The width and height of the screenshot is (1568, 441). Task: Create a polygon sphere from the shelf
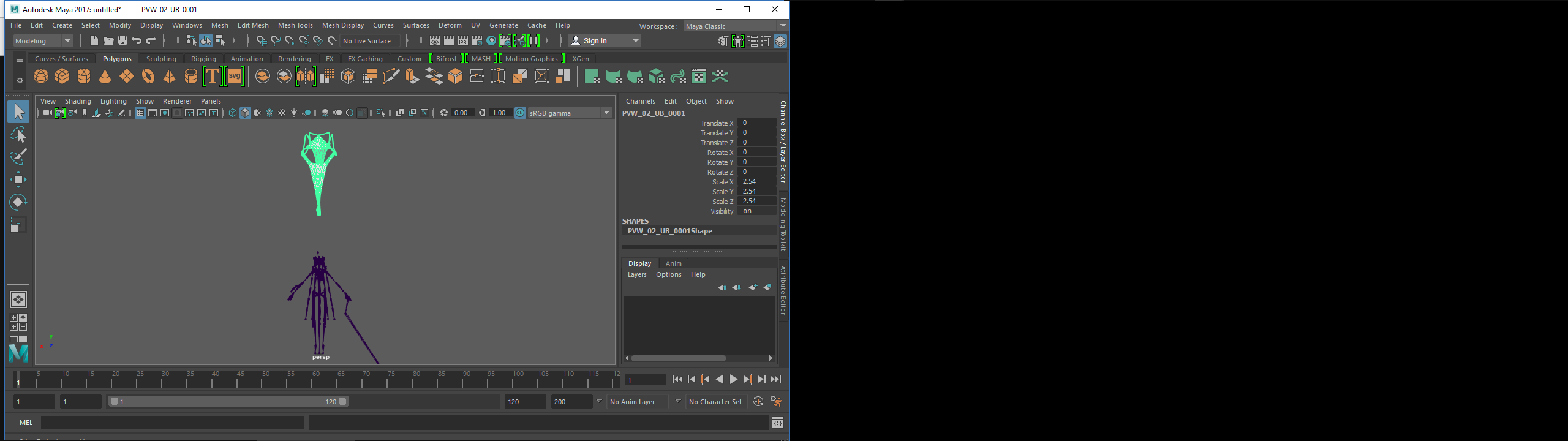41,77
